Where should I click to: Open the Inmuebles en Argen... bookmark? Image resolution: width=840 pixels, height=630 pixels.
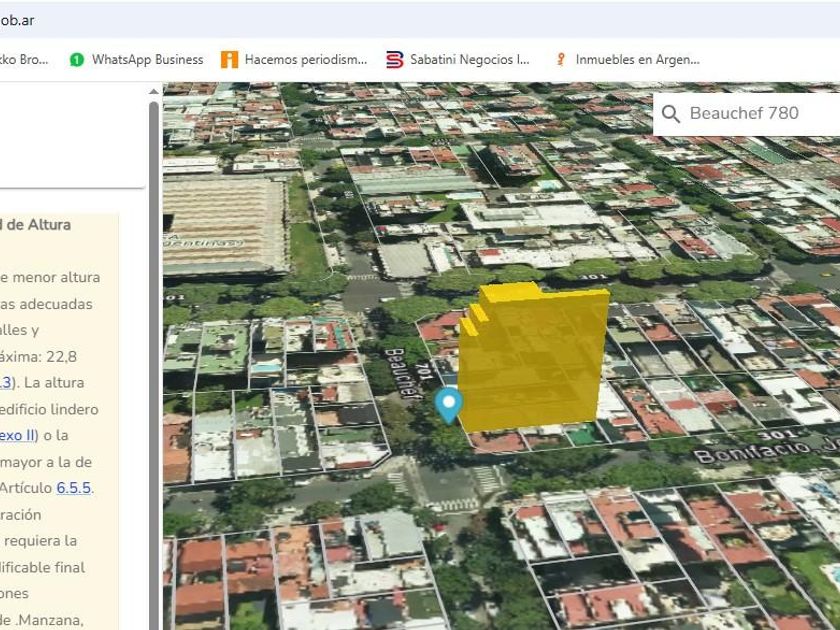tap(637, 60)
